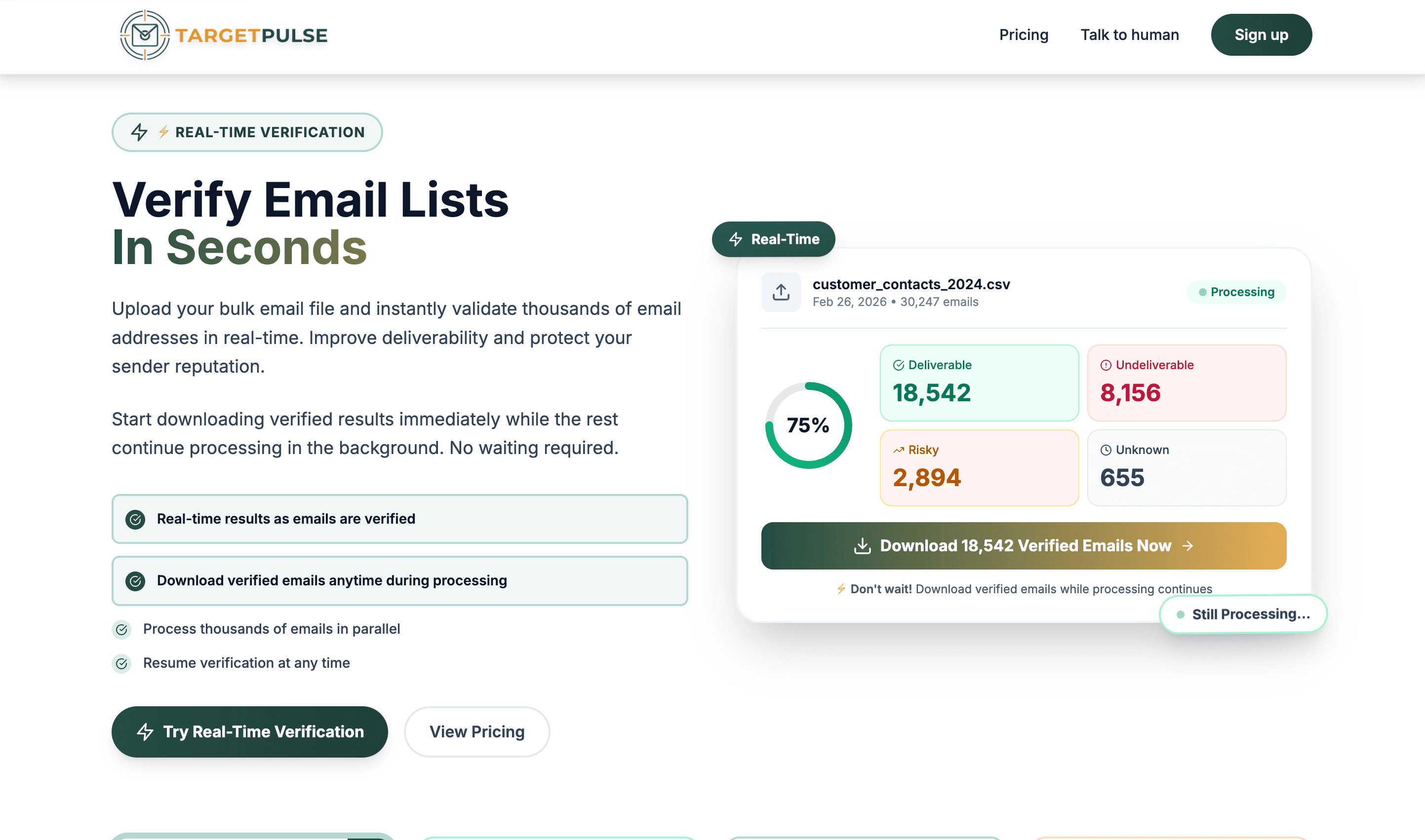
Task: Click the Deliverable check-circle icon
Action: click(x=899, y=365)
